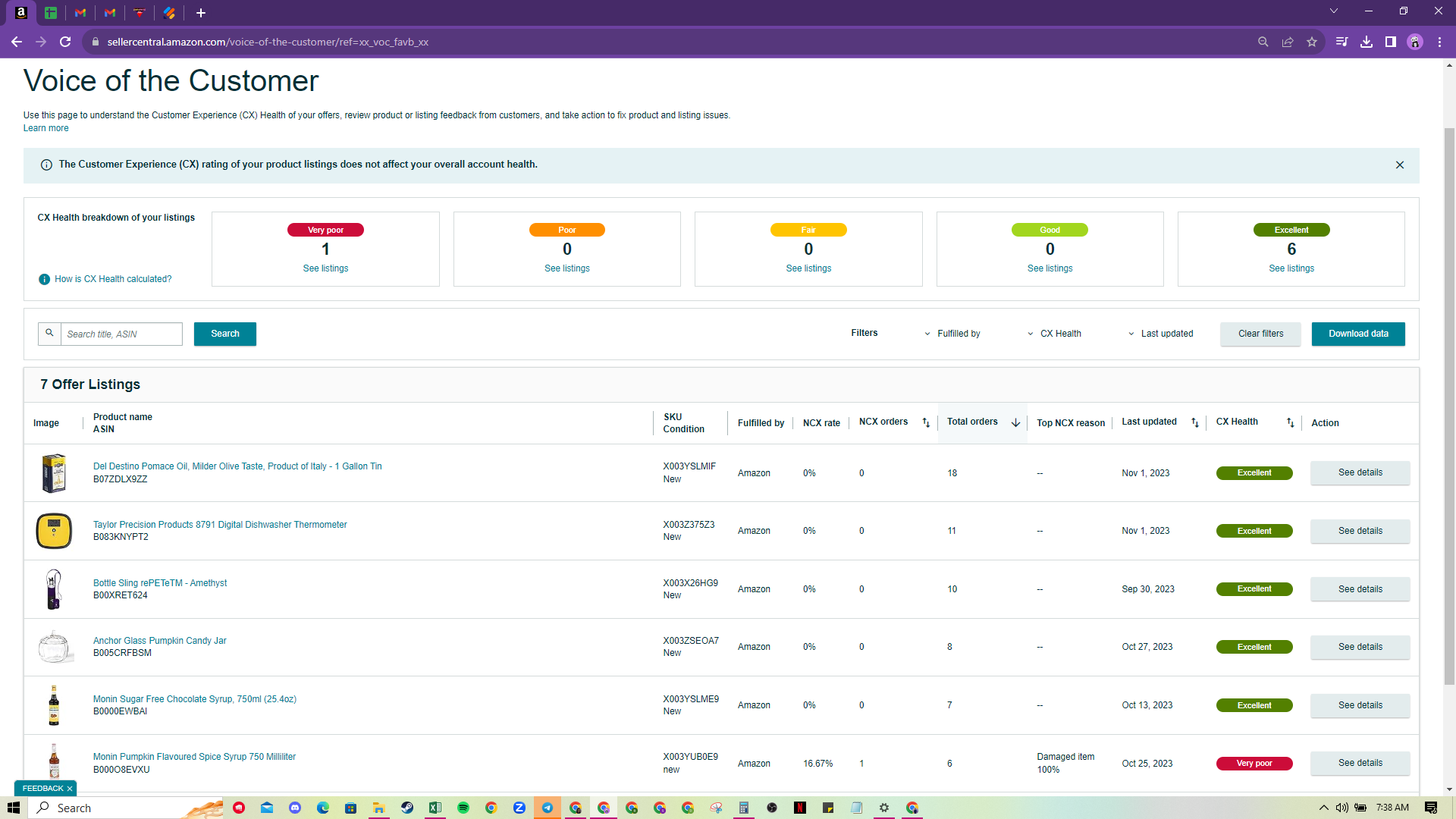See details for Anchor Glass Pumpkin Candy Jar
1456x819 pixels.
pos(1360,647)
